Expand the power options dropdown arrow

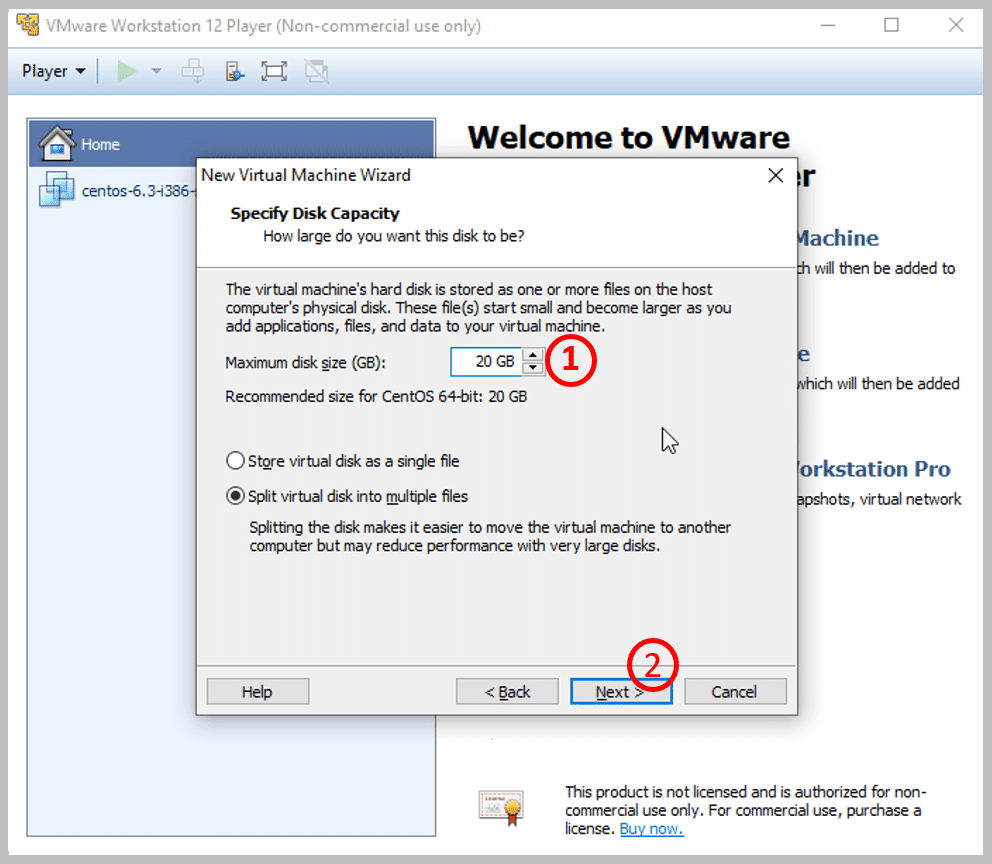pos(156,71)
